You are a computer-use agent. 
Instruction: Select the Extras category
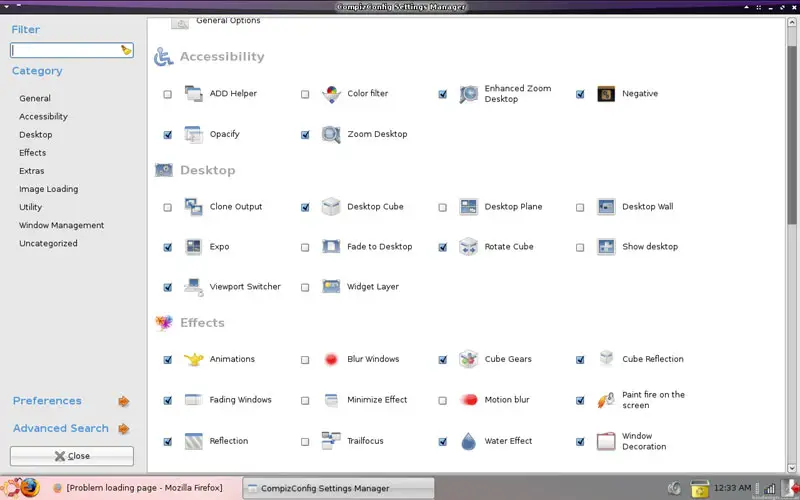click(32, 171)
